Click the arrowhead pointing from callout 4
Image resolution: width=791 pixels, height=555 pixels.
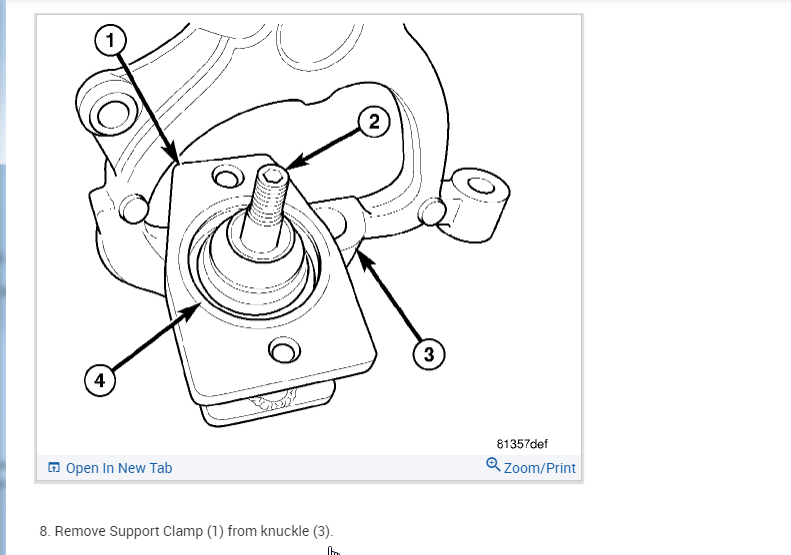coord(193,309)
